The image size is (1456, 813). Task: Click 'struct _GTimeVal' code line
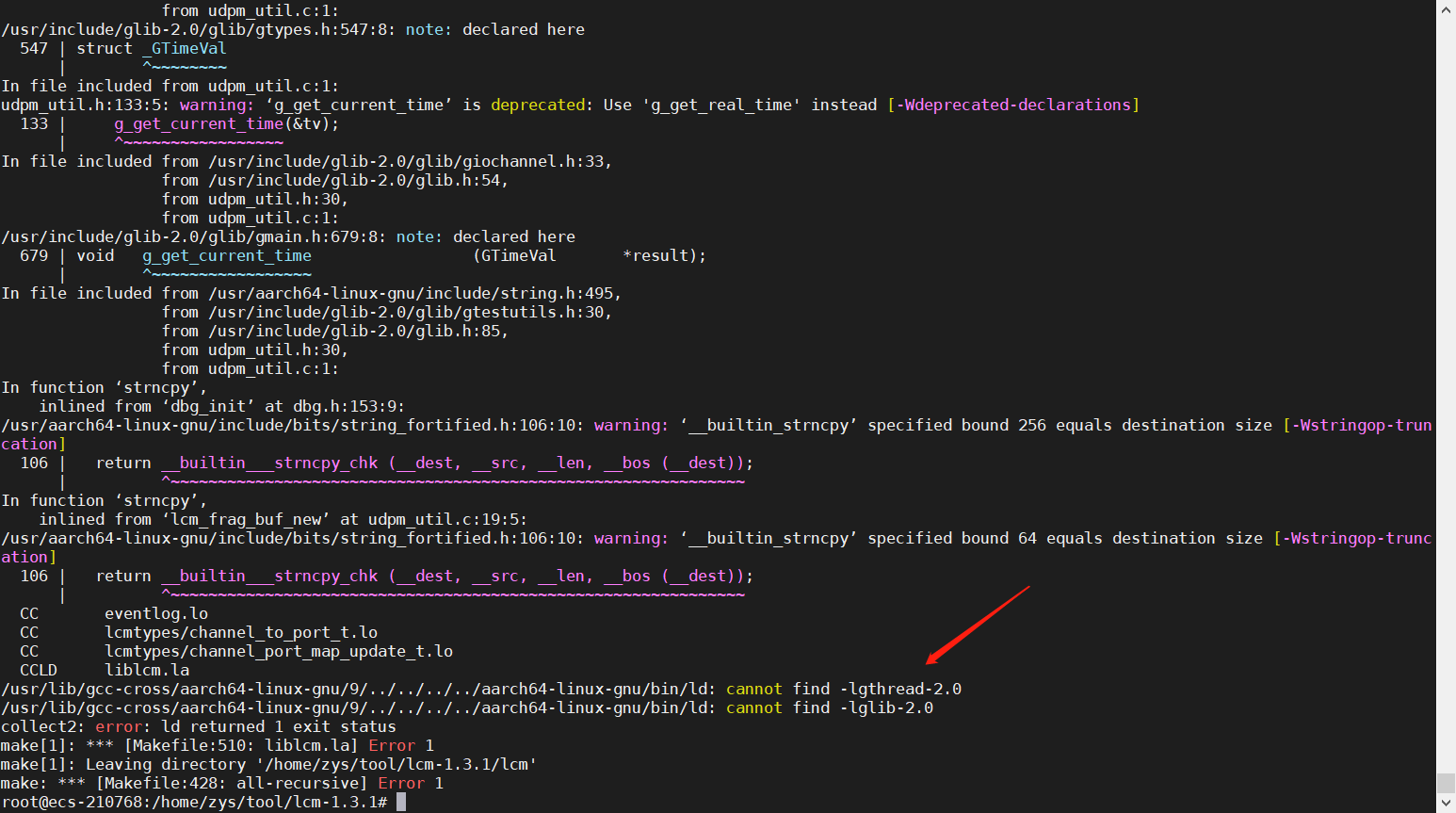[x=152, y=48]
